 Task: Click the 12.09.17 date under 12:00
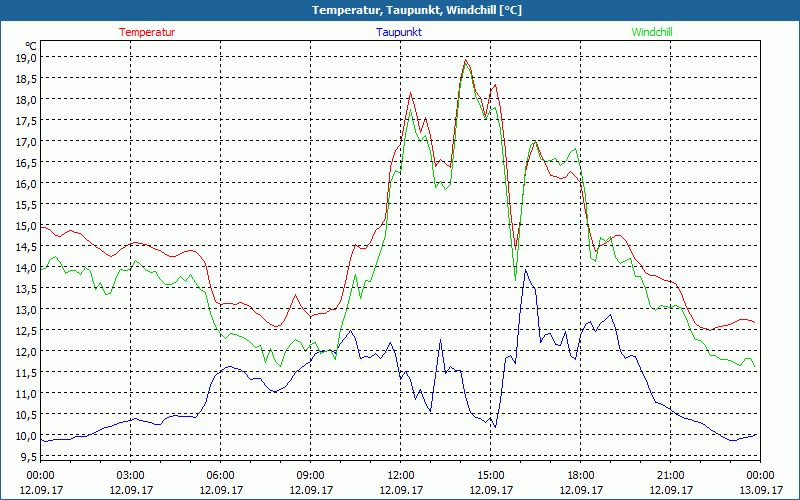click(x=401, y=490)
